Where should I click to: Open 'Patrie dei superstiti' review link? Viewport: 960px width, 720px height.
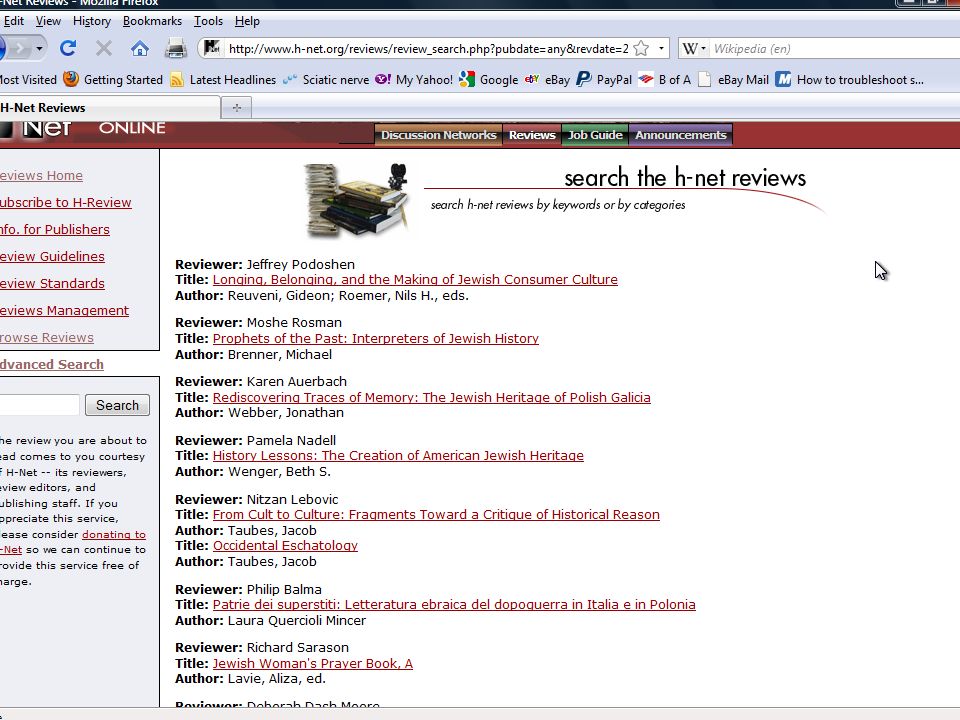[454, 604]
